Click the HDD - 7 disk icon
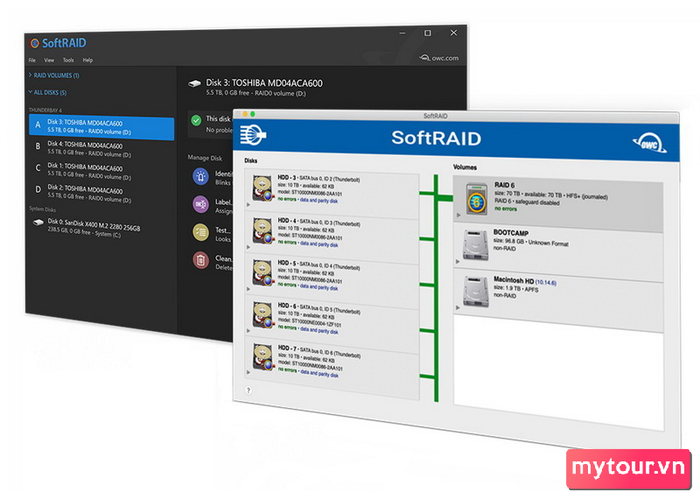700x501 pixels. point(263,357)
